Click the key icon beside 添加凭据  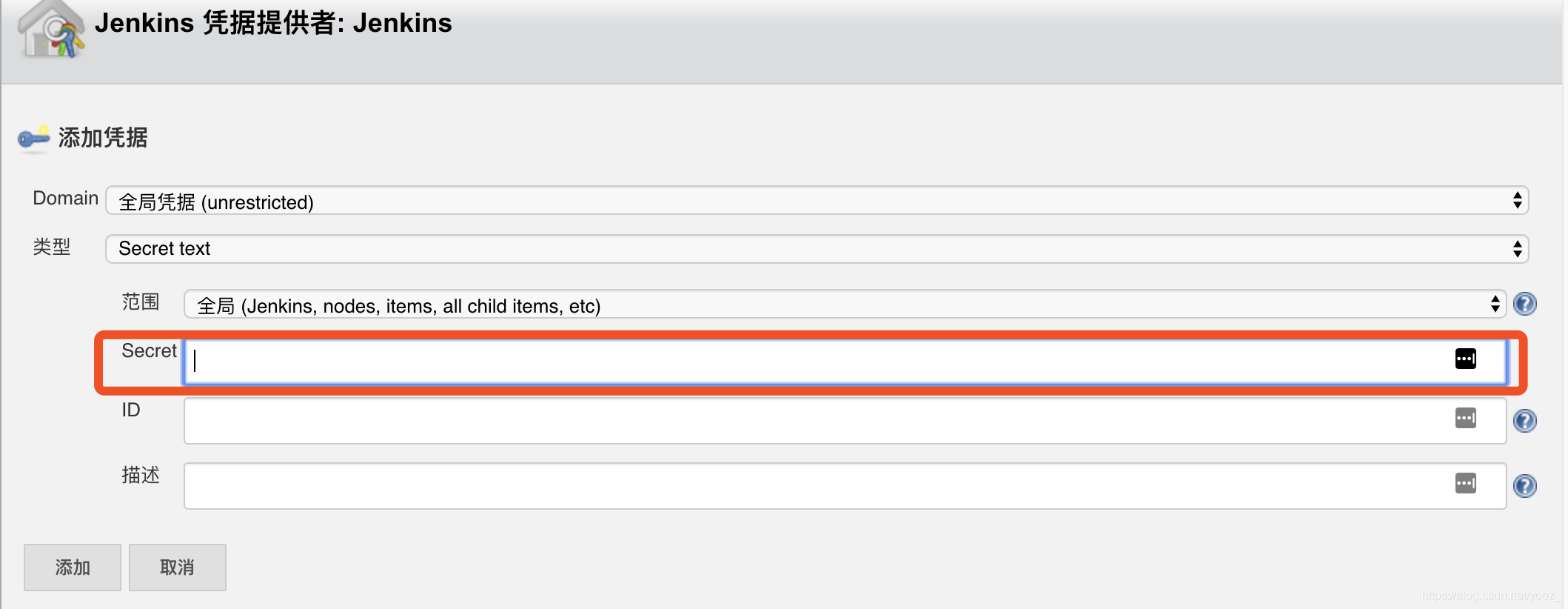coord(33,138)
